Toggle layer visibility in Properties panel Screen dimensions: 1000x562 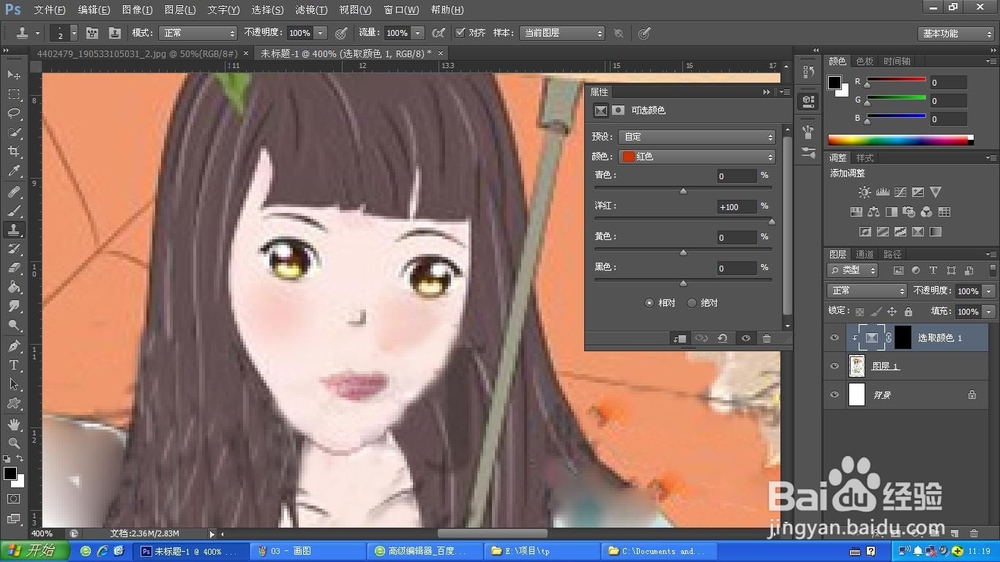point(746,339)
